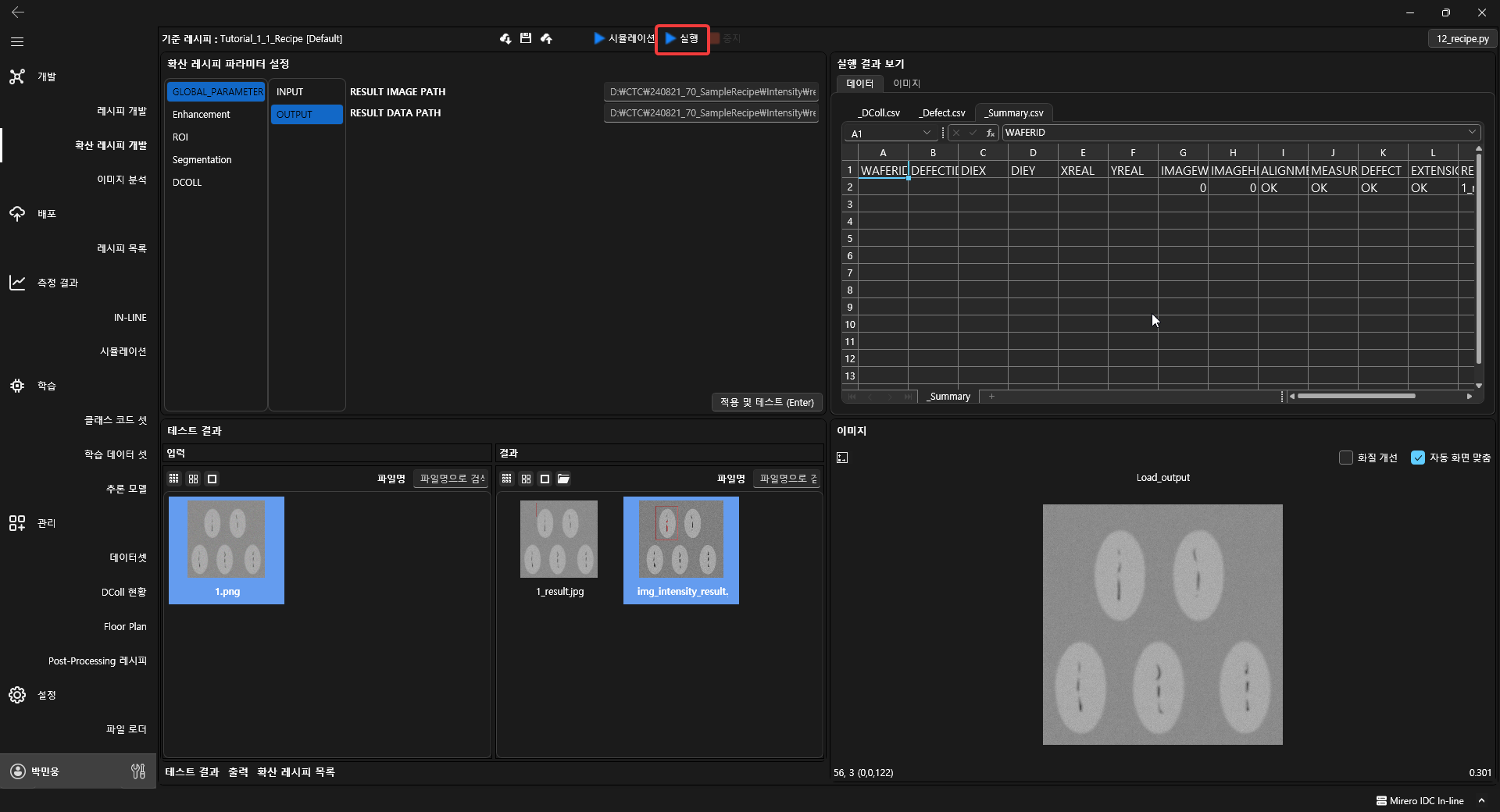Click the cloud download recipe icon
The image size is (1500, 812).
point(505,38)
